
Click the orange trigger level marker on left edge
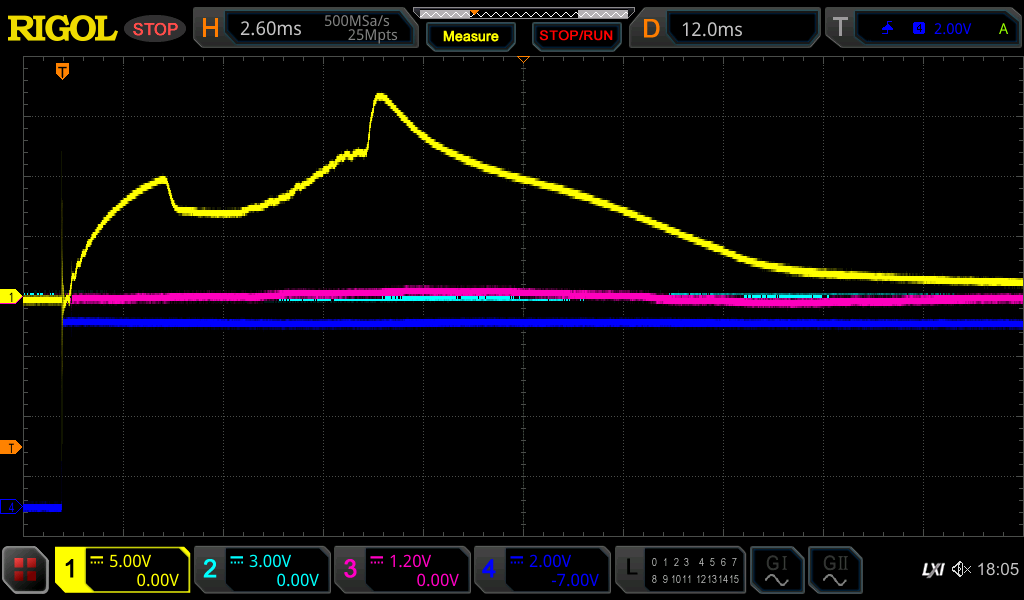tap(11, 447)
